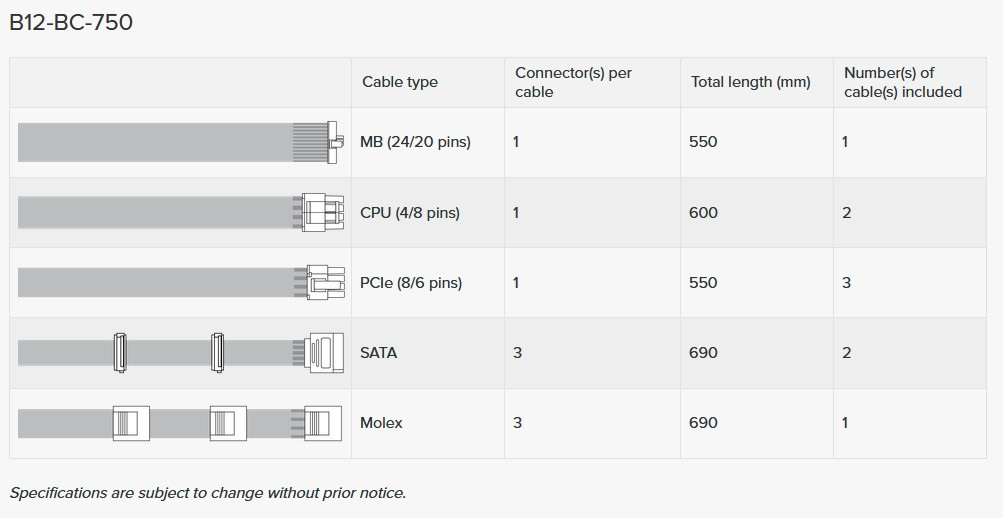
Task: Click the Molex cable type label
Action: (x=381, y=422)
